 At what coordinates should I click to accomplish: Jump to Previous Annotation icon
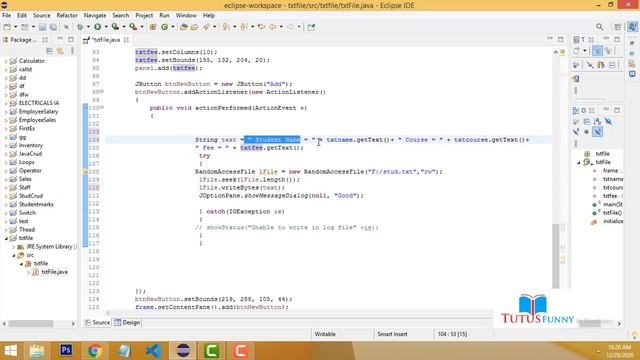(x=244, y=27)
